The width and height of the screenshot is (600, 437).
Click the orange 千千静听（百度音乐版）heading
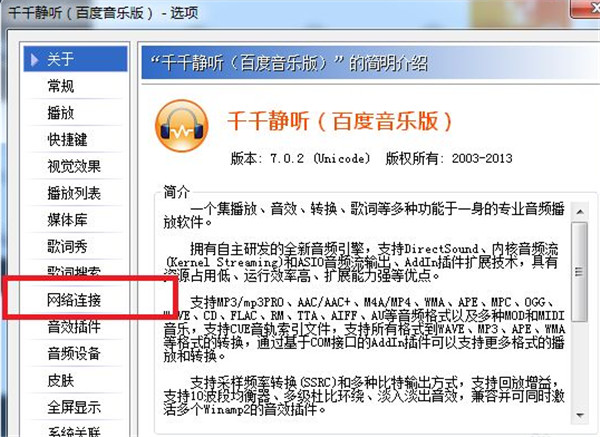(x=339, y=121)
